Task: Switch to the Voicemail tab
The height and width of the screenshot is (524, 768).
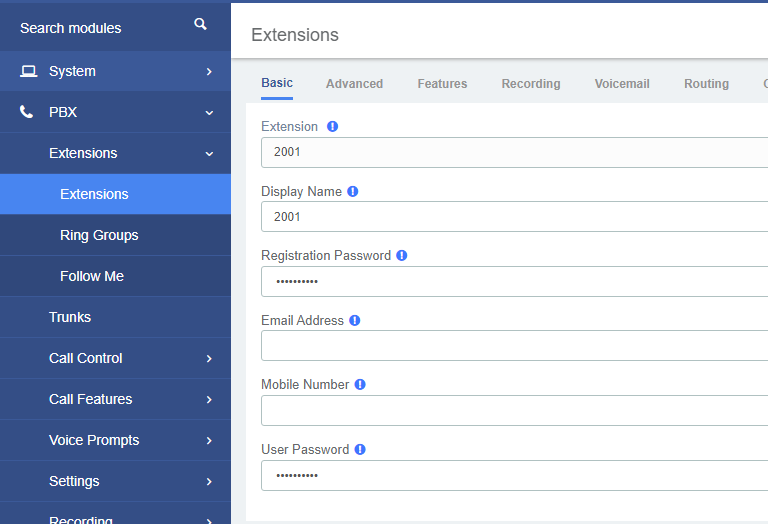Action: tap(622, 84)
